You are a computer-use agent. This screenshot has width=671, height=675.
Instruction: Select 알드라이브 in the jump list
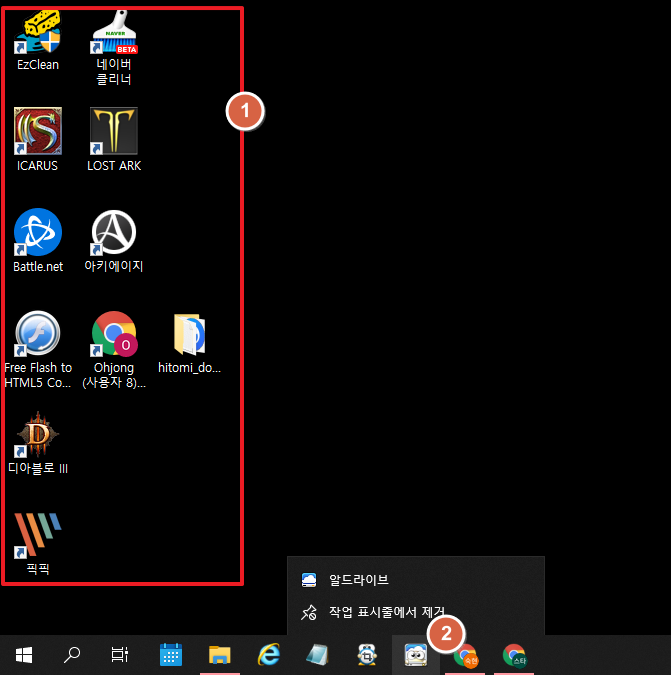point(416,580)
